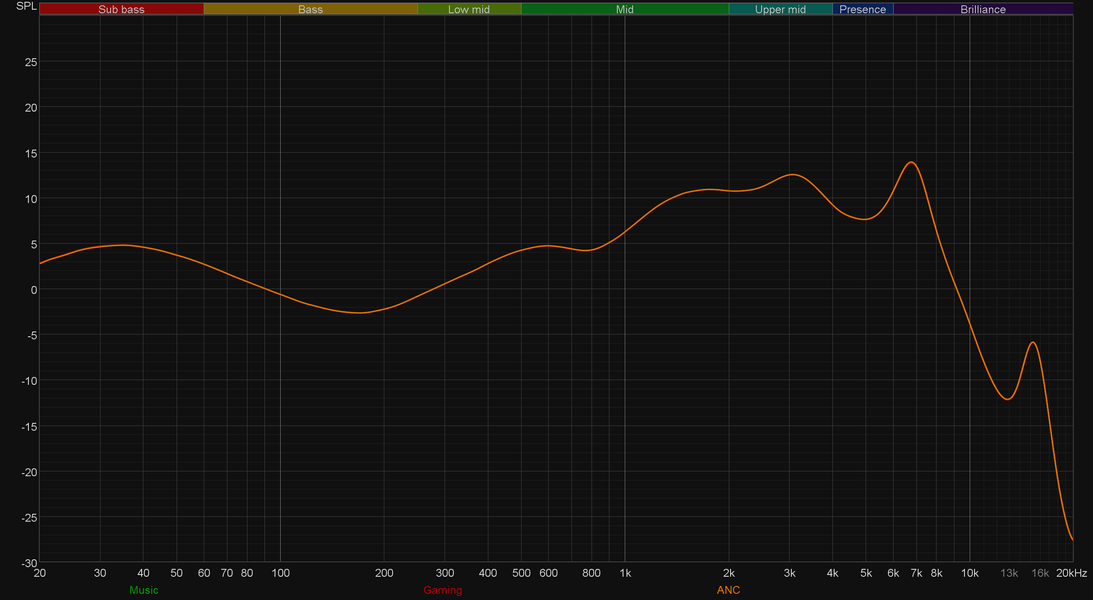Screen dimensions: 1093x600
Task: Click the Presence band header
Action: [862, 10]
